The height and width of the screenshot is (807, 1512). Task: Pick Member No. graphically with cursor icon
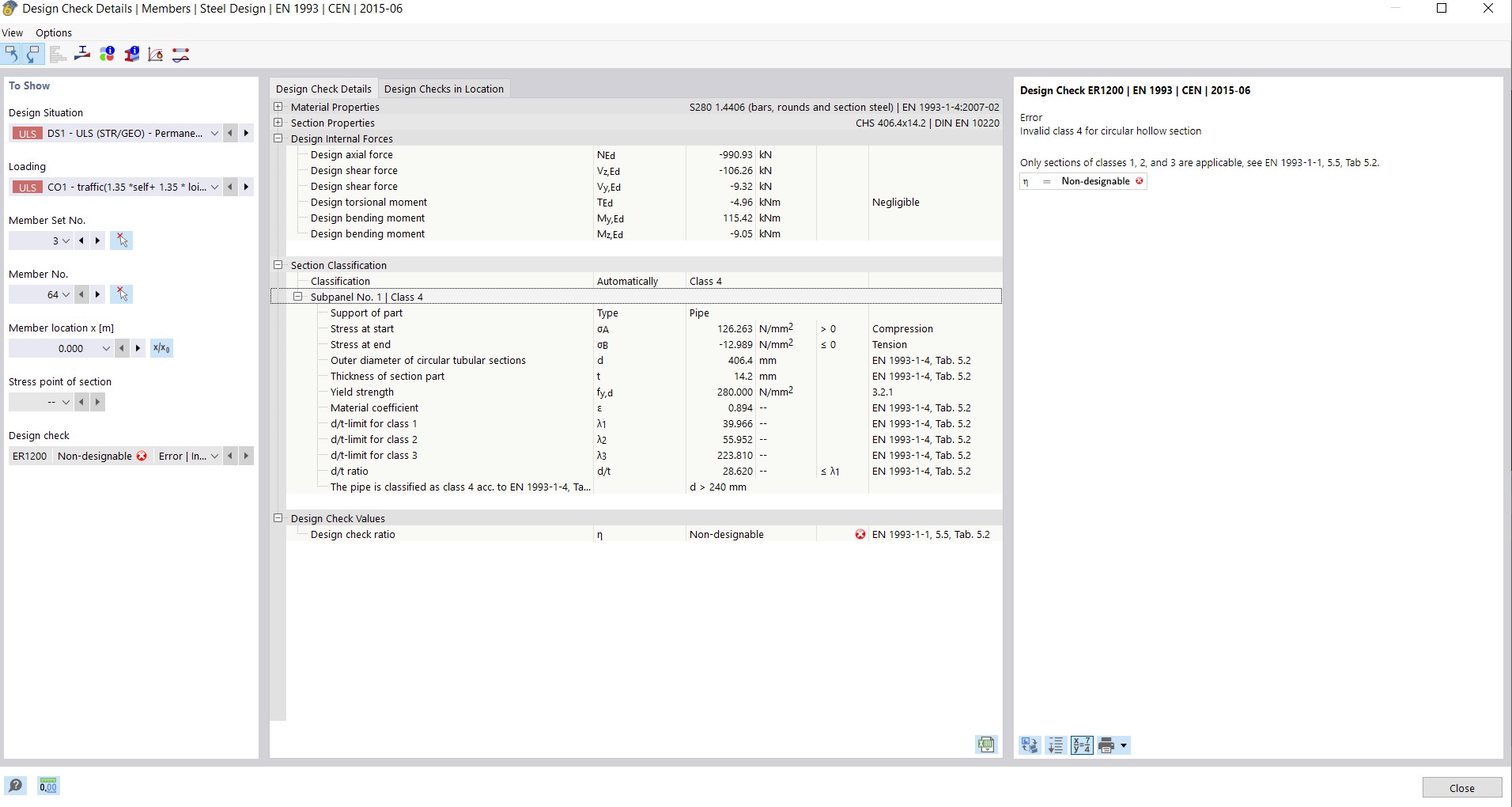122,294
